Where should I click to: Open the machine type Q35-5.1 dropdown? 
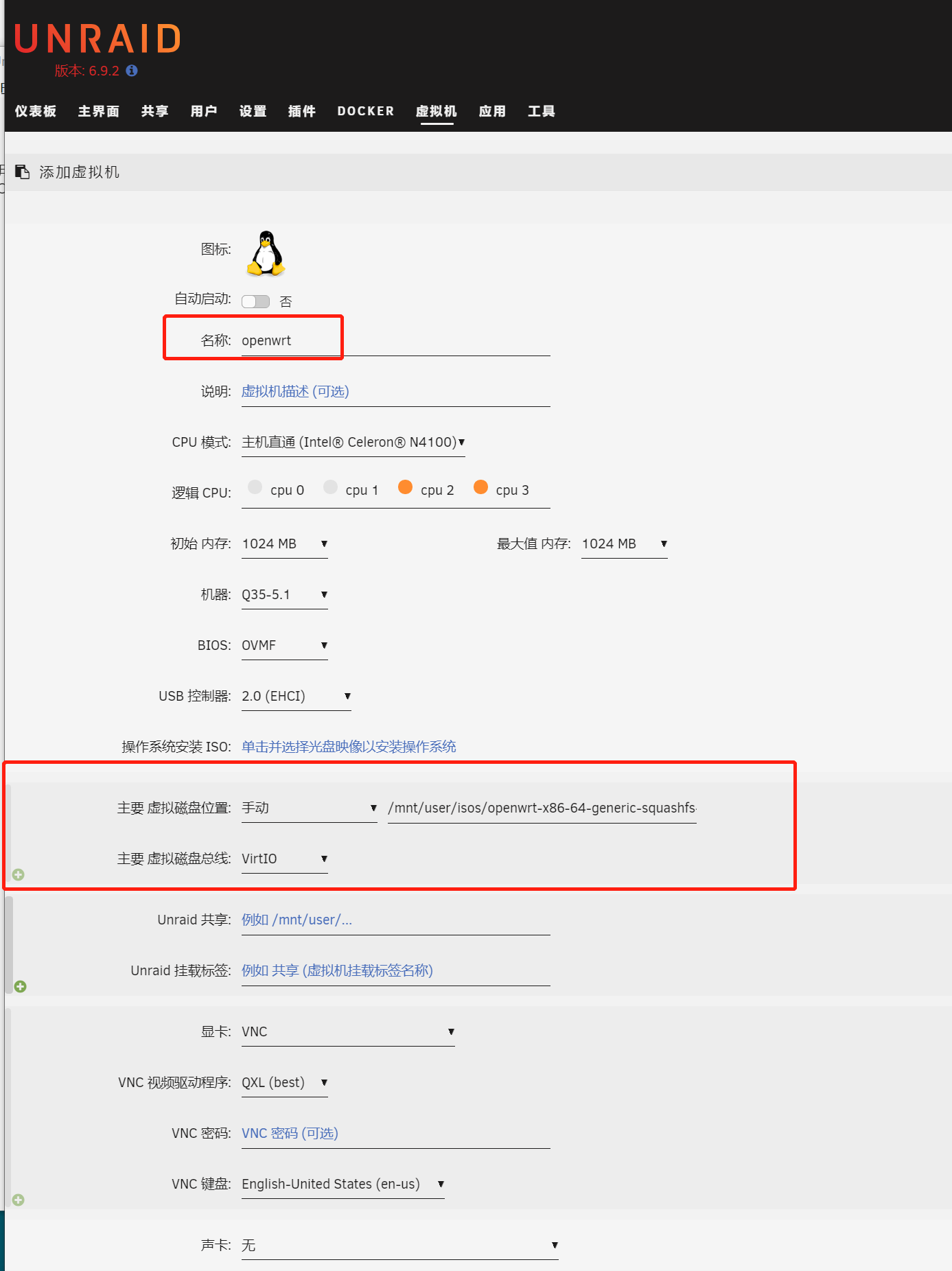pos(285,595)
